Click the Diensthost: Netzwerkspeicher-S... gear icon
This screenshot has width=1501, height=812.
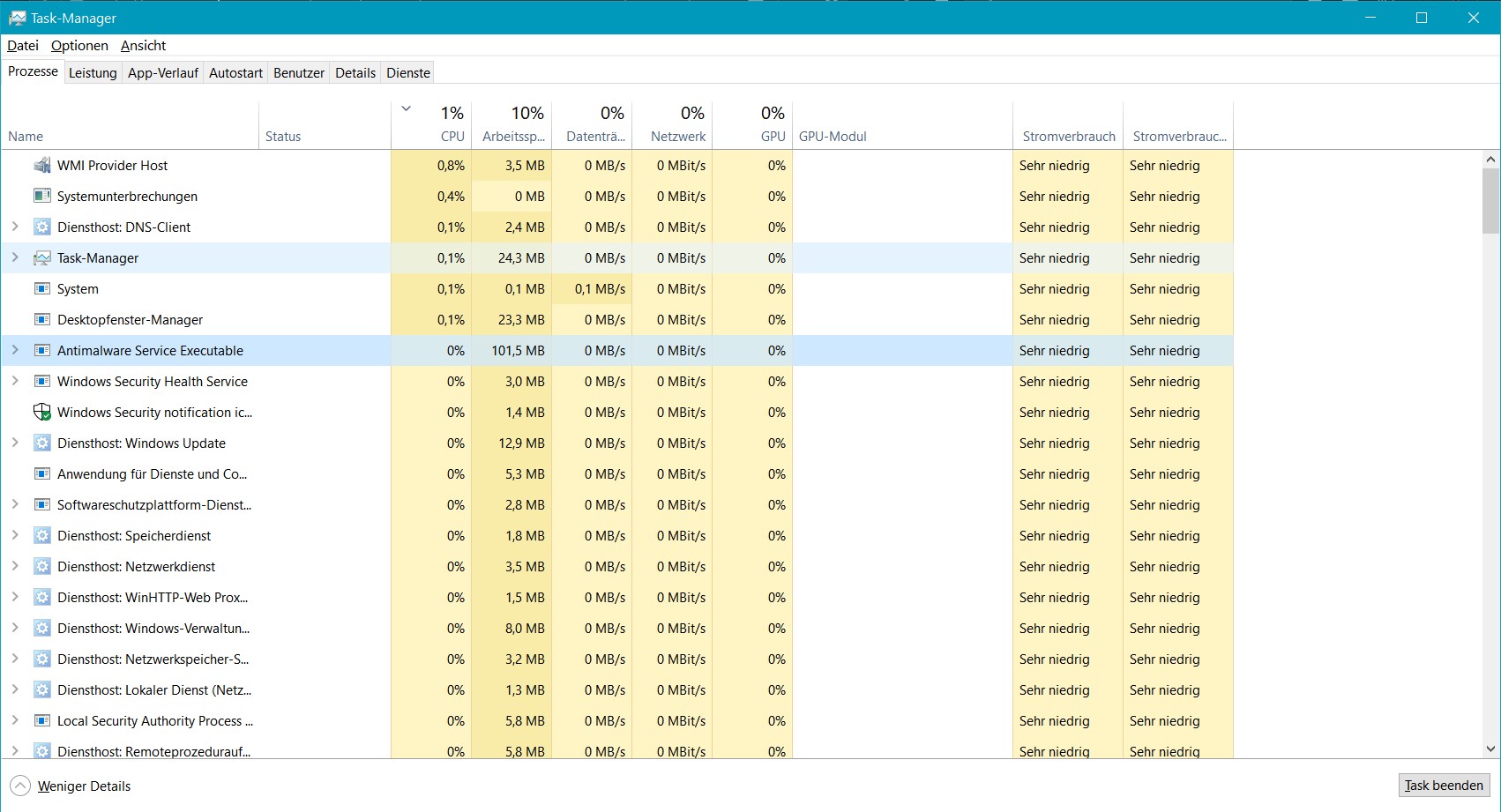[x=41, y=659]
